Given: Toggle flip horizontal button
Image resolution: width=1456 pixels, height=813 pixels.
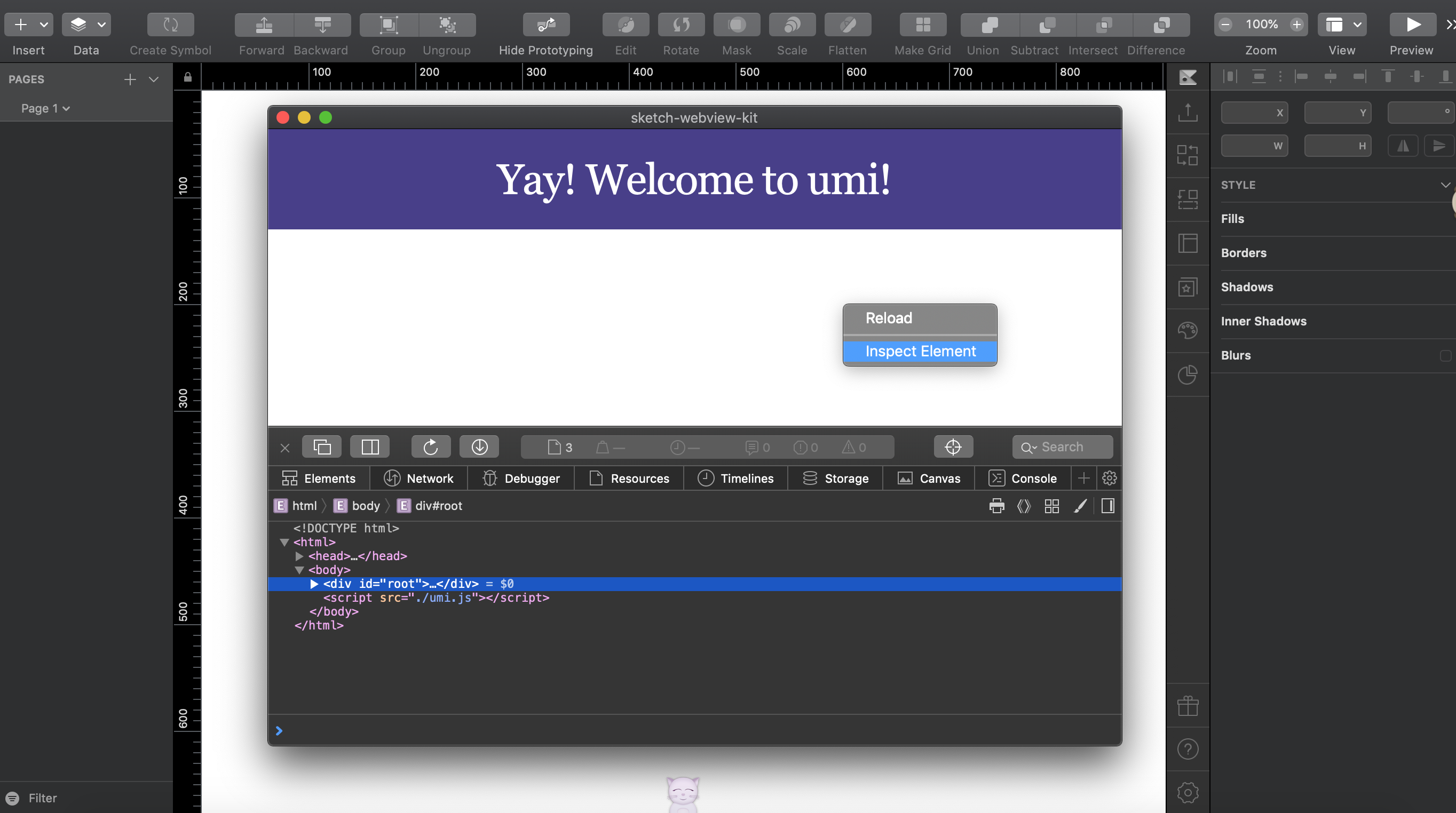Looking at the screenshot, I should coord(1404,146).
